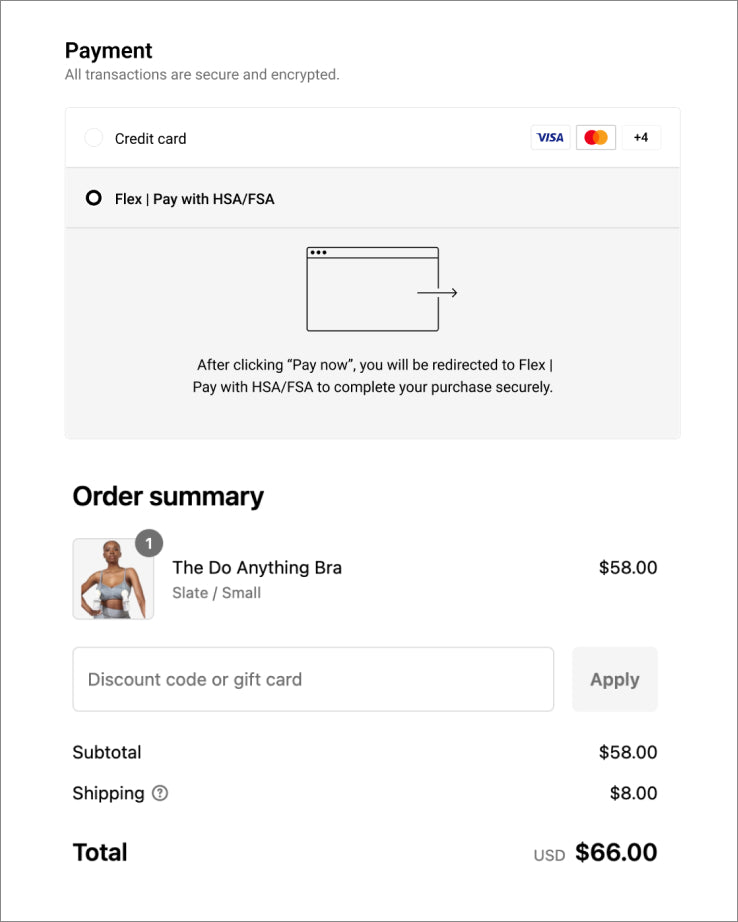Show the +4 additional card types
Image resolution: width=738 pixels, height=922 pixels.
point(641,138)
